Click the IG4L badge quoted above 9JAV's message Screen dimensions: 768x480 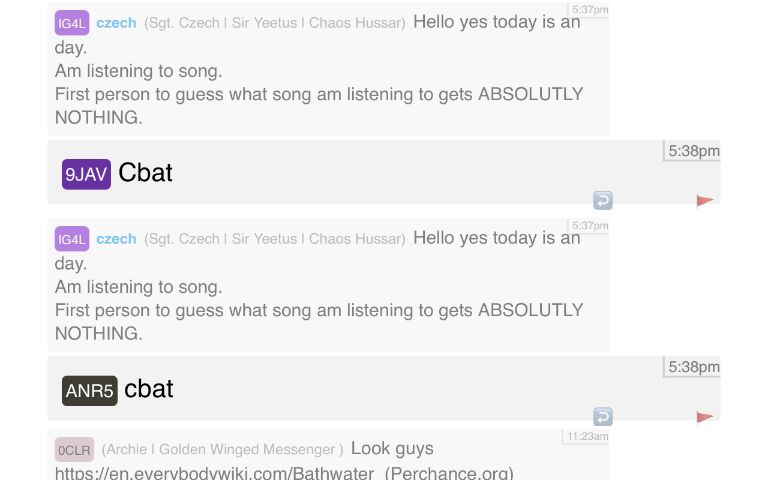[72, 23]
